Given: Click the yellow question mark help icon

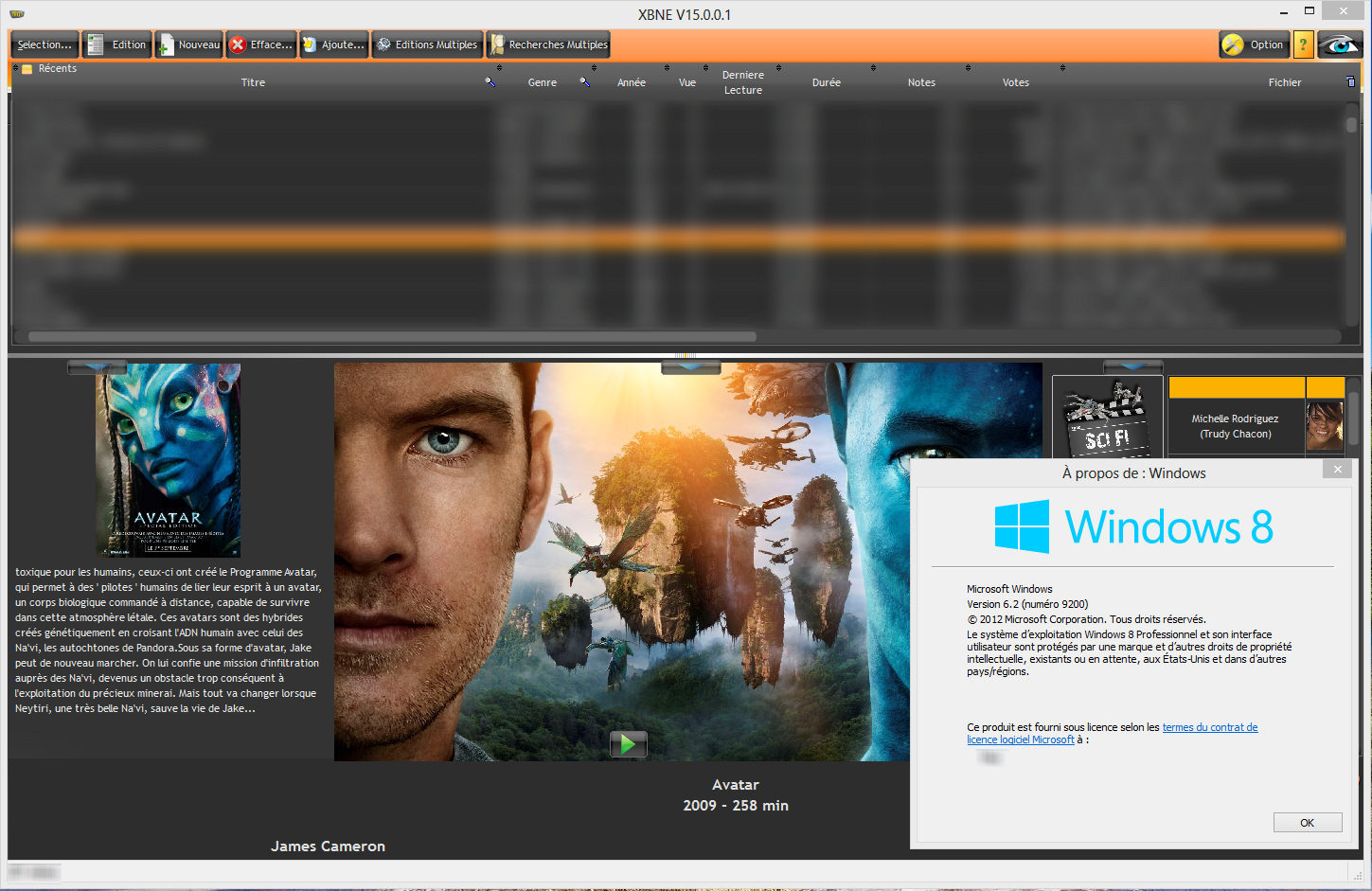Looking at the screenshot, I should point(1303,45).
